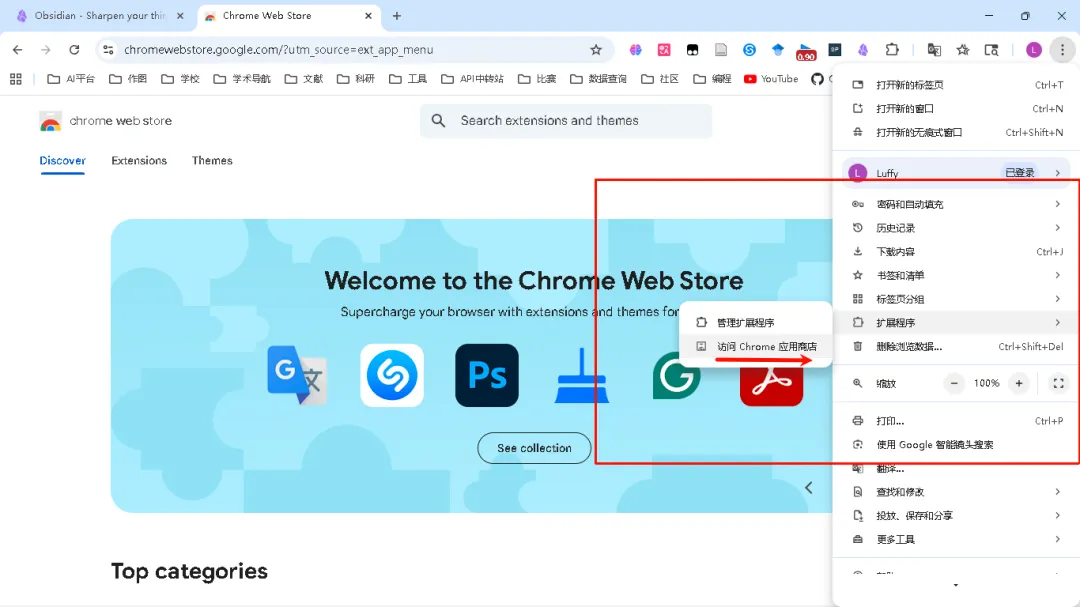
Task: Select 打开新的标签页 menu item
Action: [x=956, y=85]
